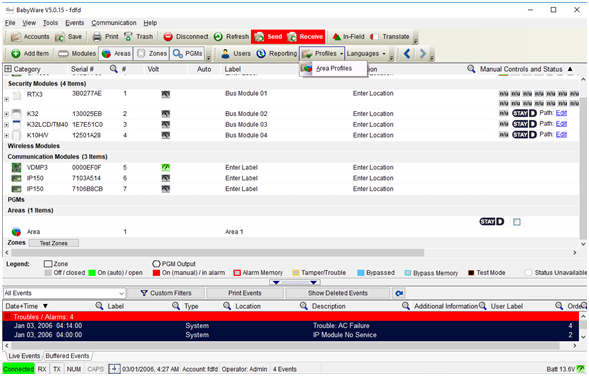Open the Reporting section
This screenshot has width=589, height=376.
277,54
